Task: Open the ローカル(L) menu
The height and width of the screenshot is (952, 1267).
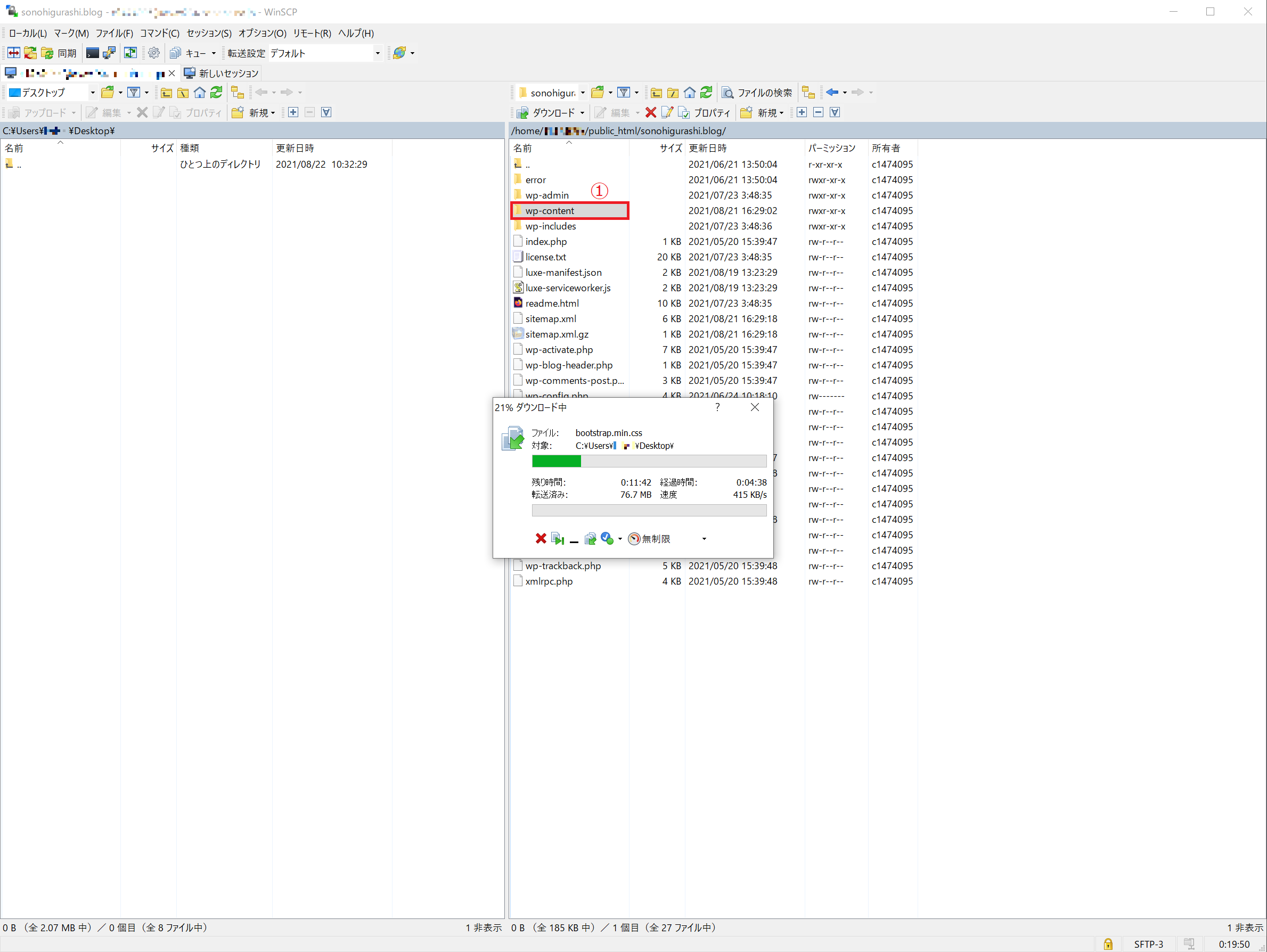Action: [28, 33]
